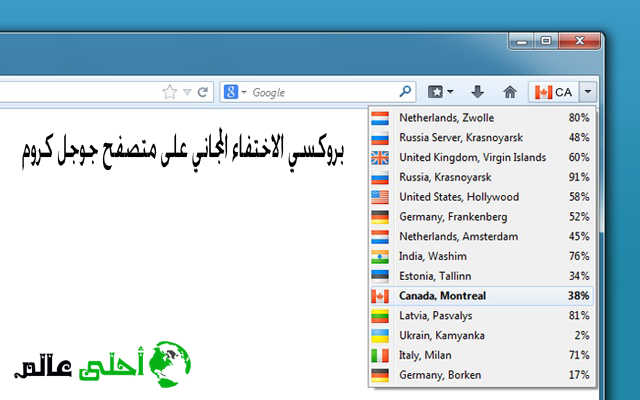Click the Netherlands flag beside Zwolle
This screenshot has height=400, width=640.
coord(380,118)
